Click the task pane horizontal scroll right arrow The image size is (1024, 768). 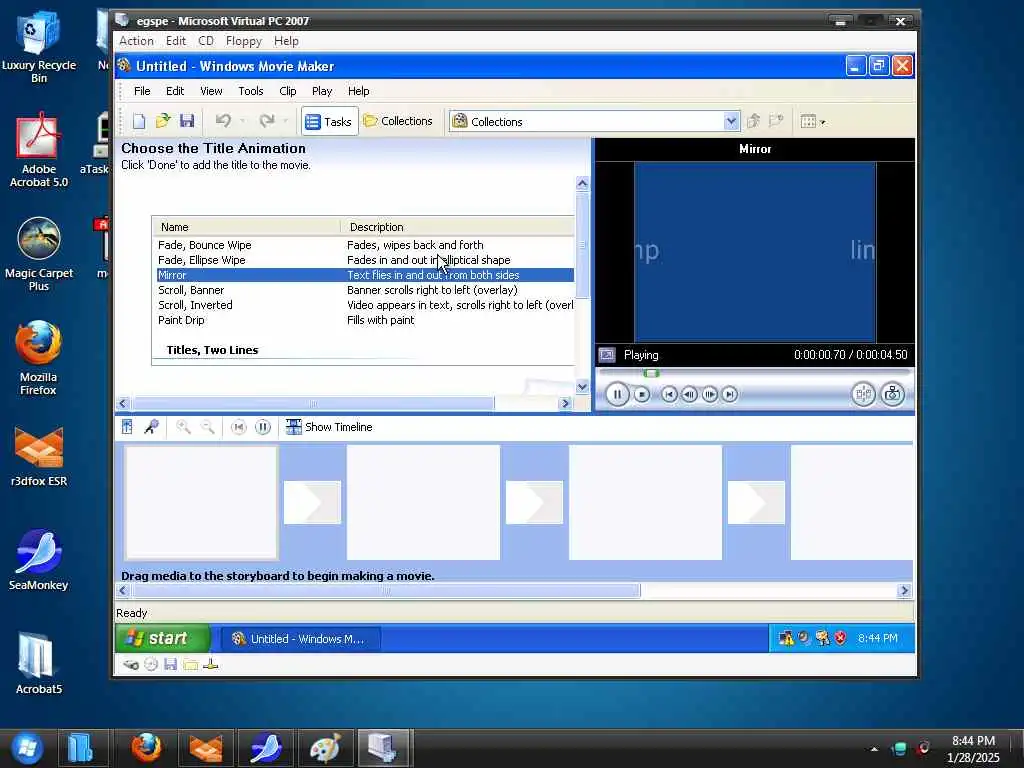click(566, 404)
